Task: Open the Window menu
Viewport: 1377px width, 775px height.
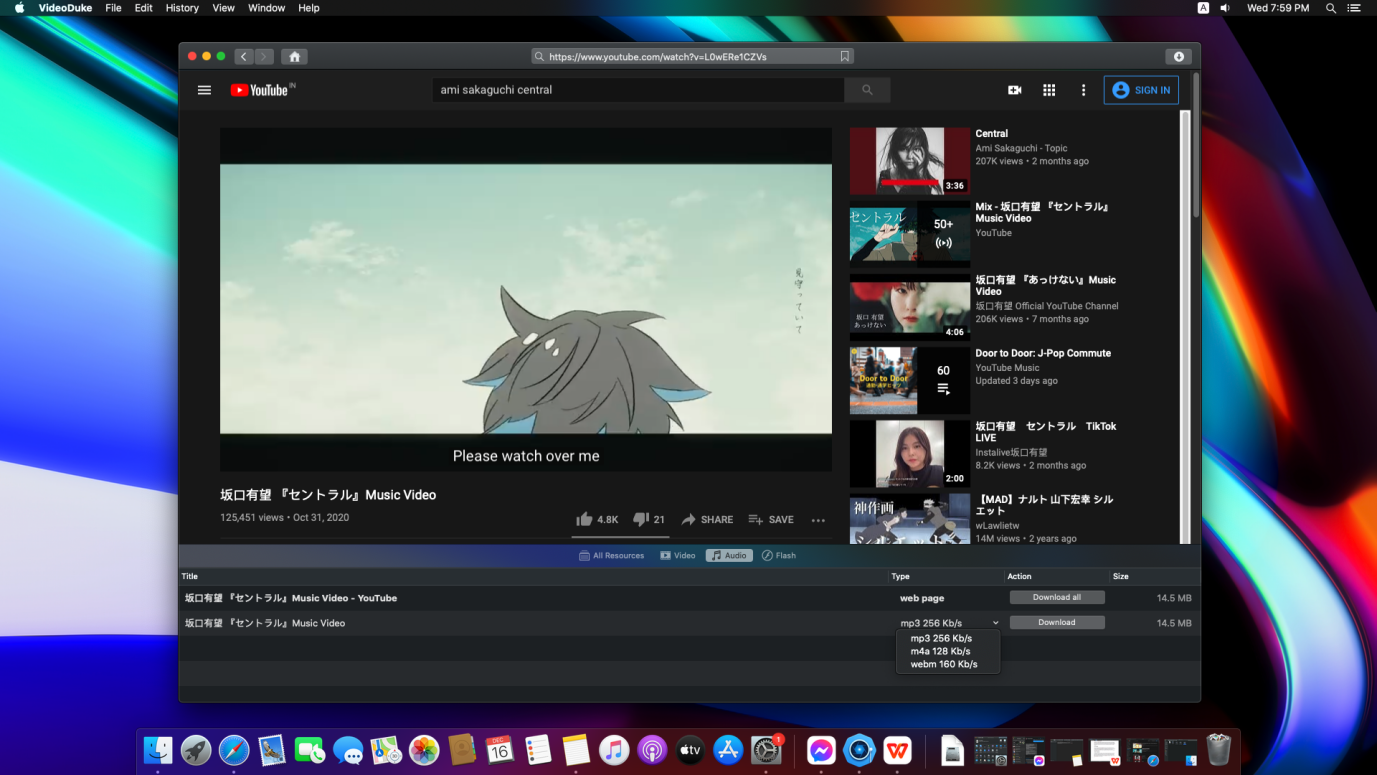Action: click(x=266, y=8)
